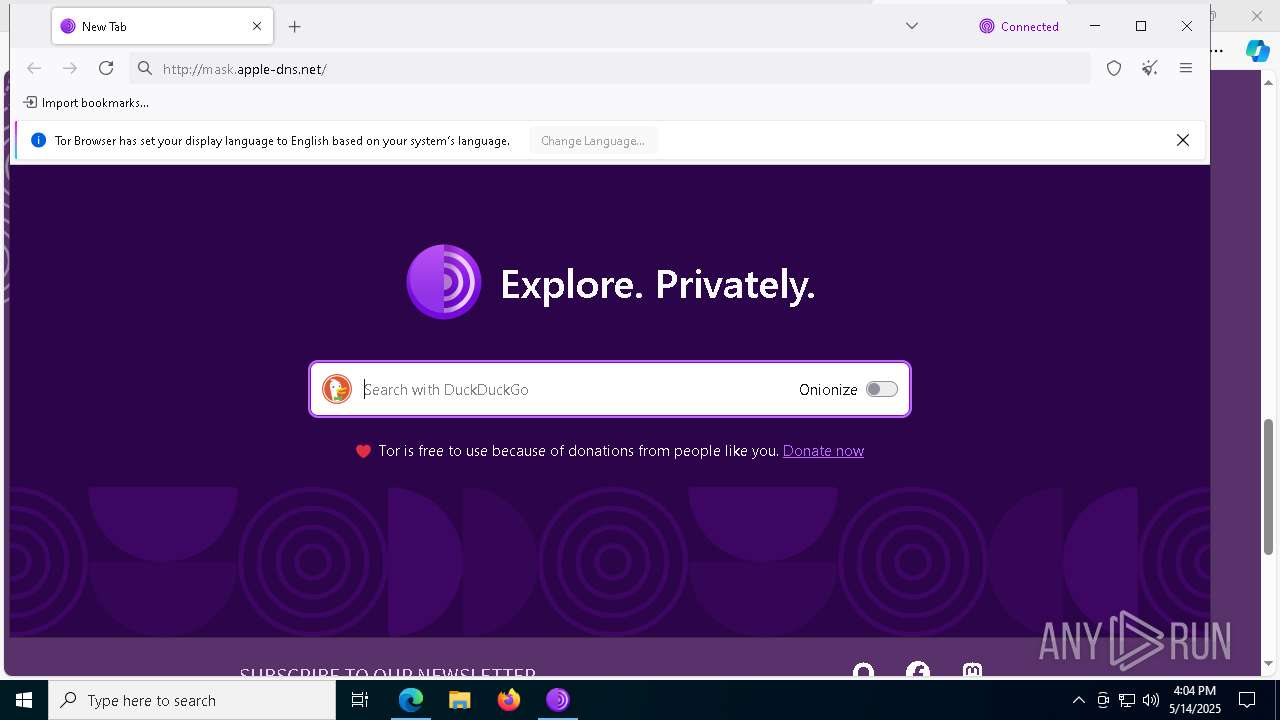Screen dimensions: 1280x720
Task: Maximize the Tor Browser window
Action: [1141, 26]
